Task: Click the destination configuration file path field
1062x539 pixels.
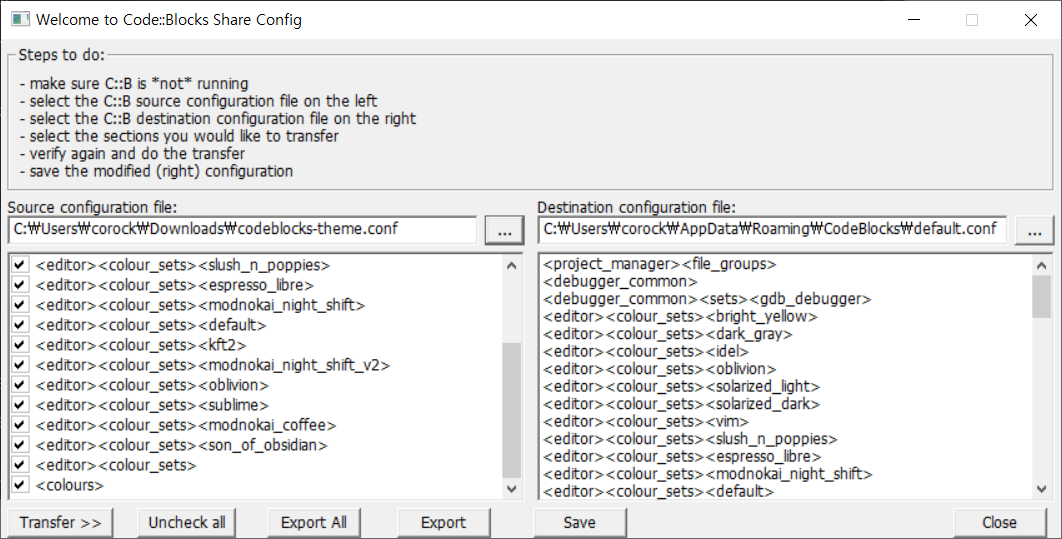Action: [773, 230]
